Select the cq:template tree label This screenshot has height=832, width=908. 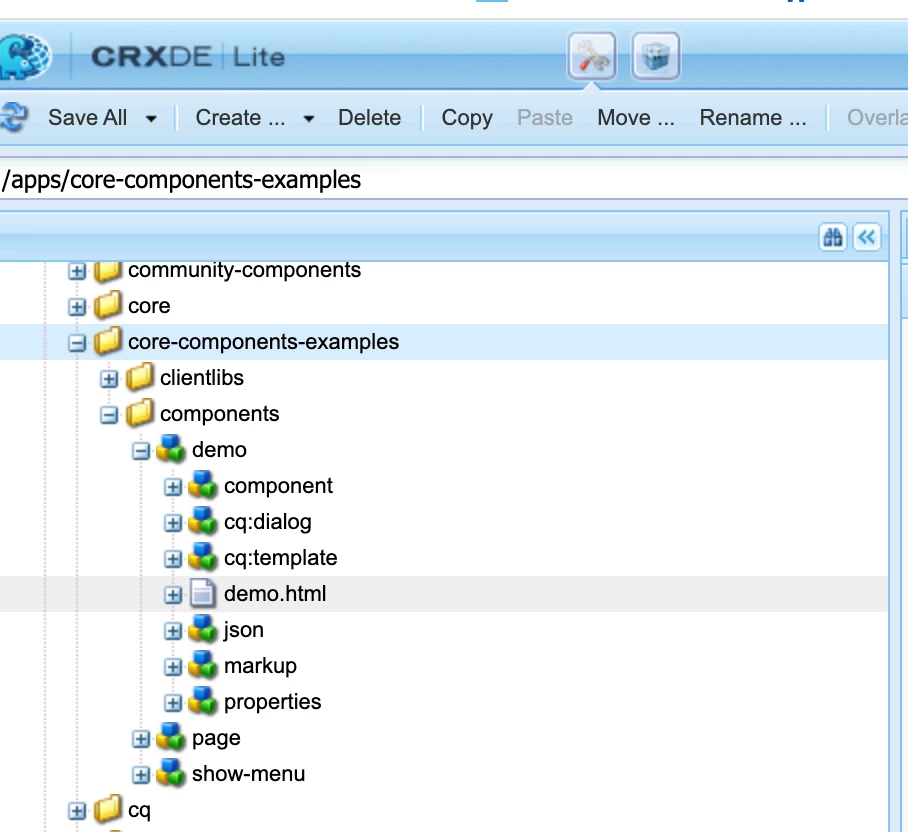(x=280, y=558)
